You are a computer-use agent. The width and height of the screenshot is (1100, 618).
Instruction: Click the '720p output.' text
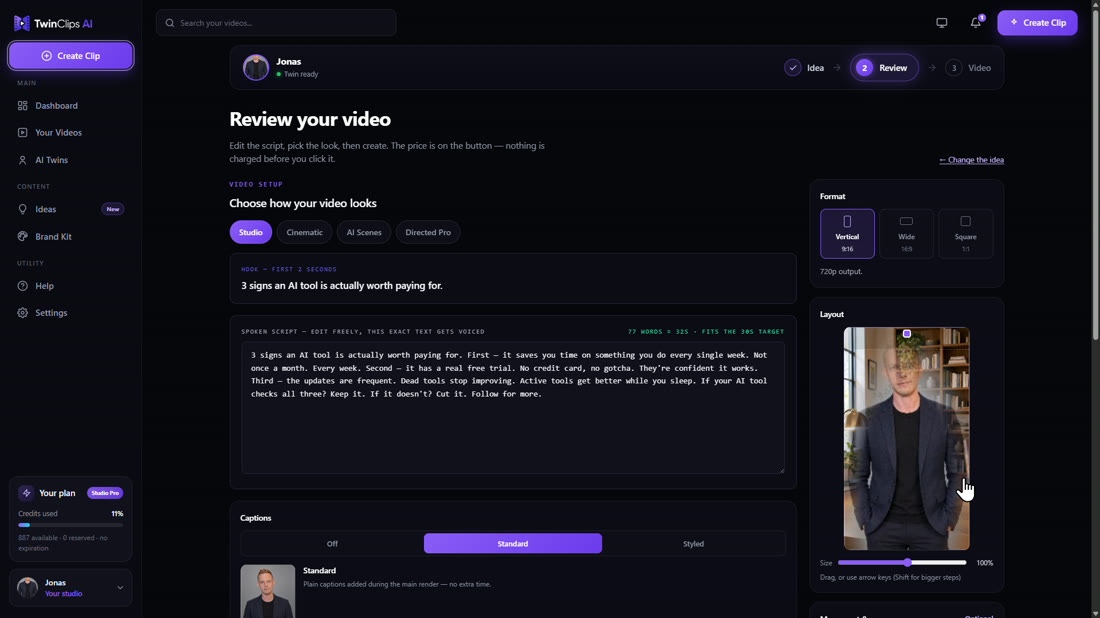tap(841, 271)
